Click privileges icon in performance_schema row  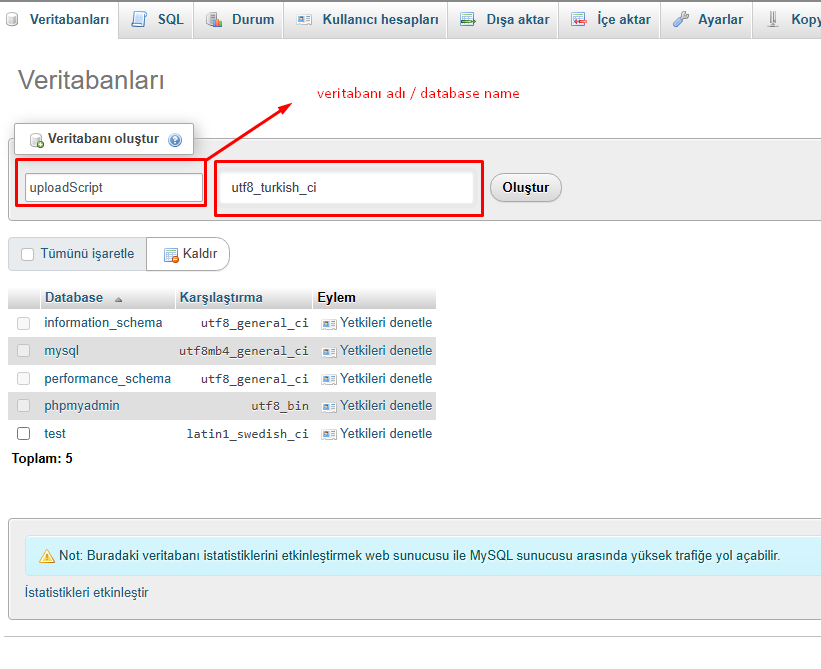click(329, 380)
